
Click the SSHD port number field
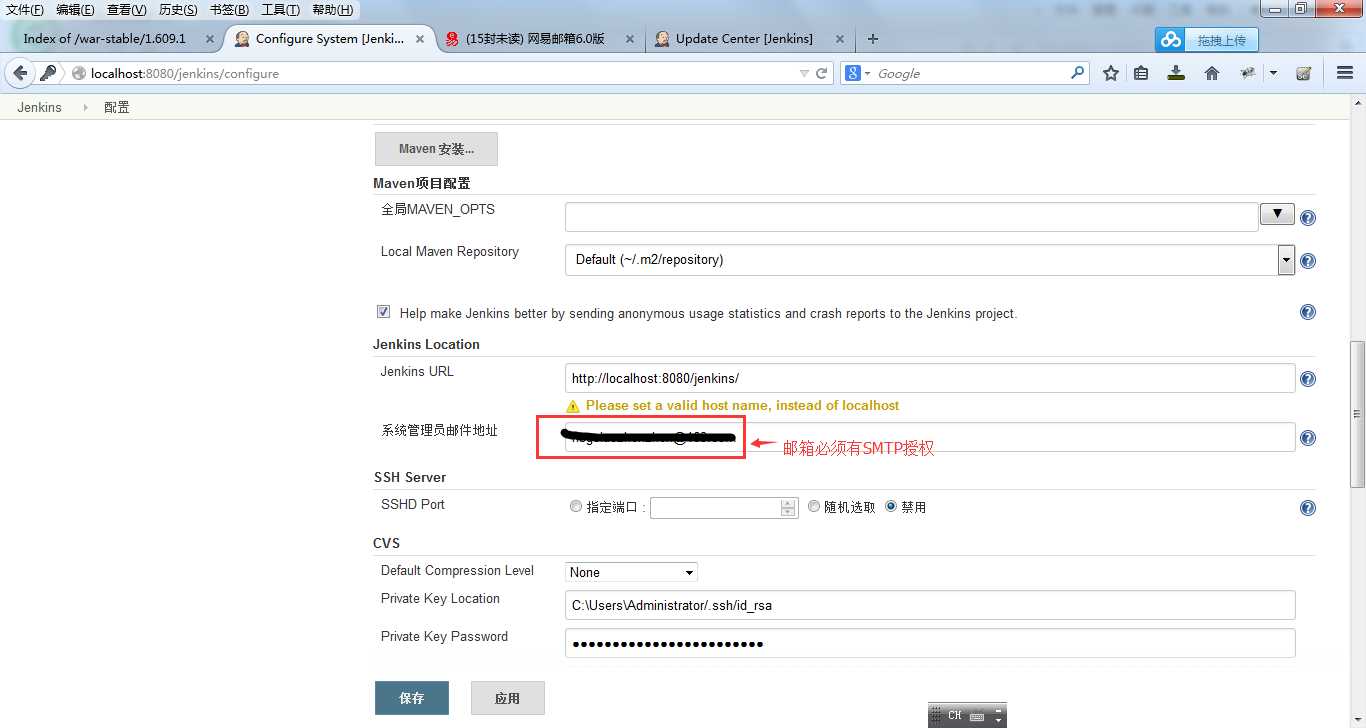click(716, 508)
